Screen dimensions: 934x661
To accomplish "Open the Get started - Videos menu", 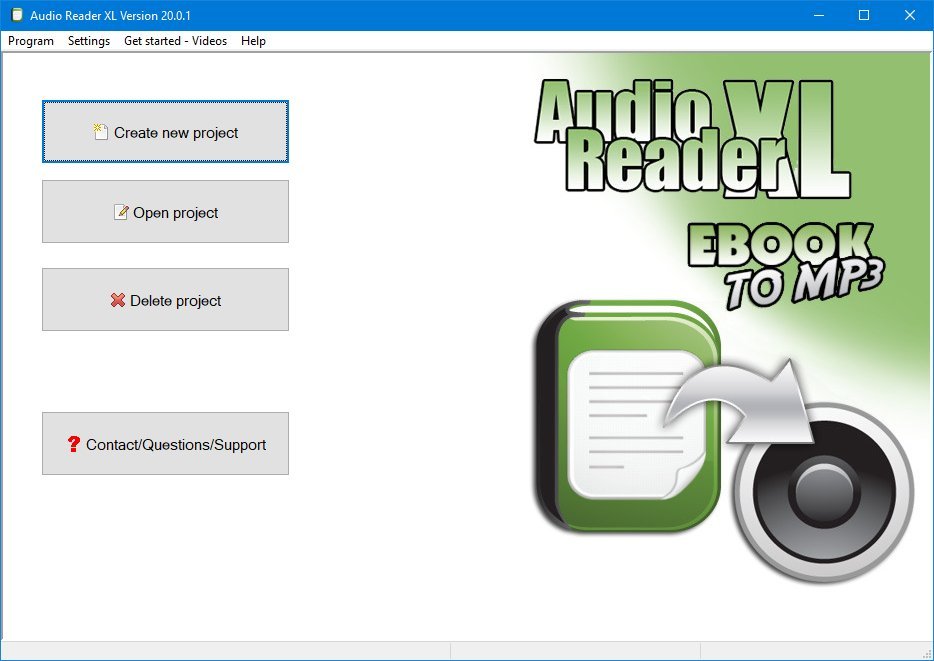I will click(x=175, y=41).
